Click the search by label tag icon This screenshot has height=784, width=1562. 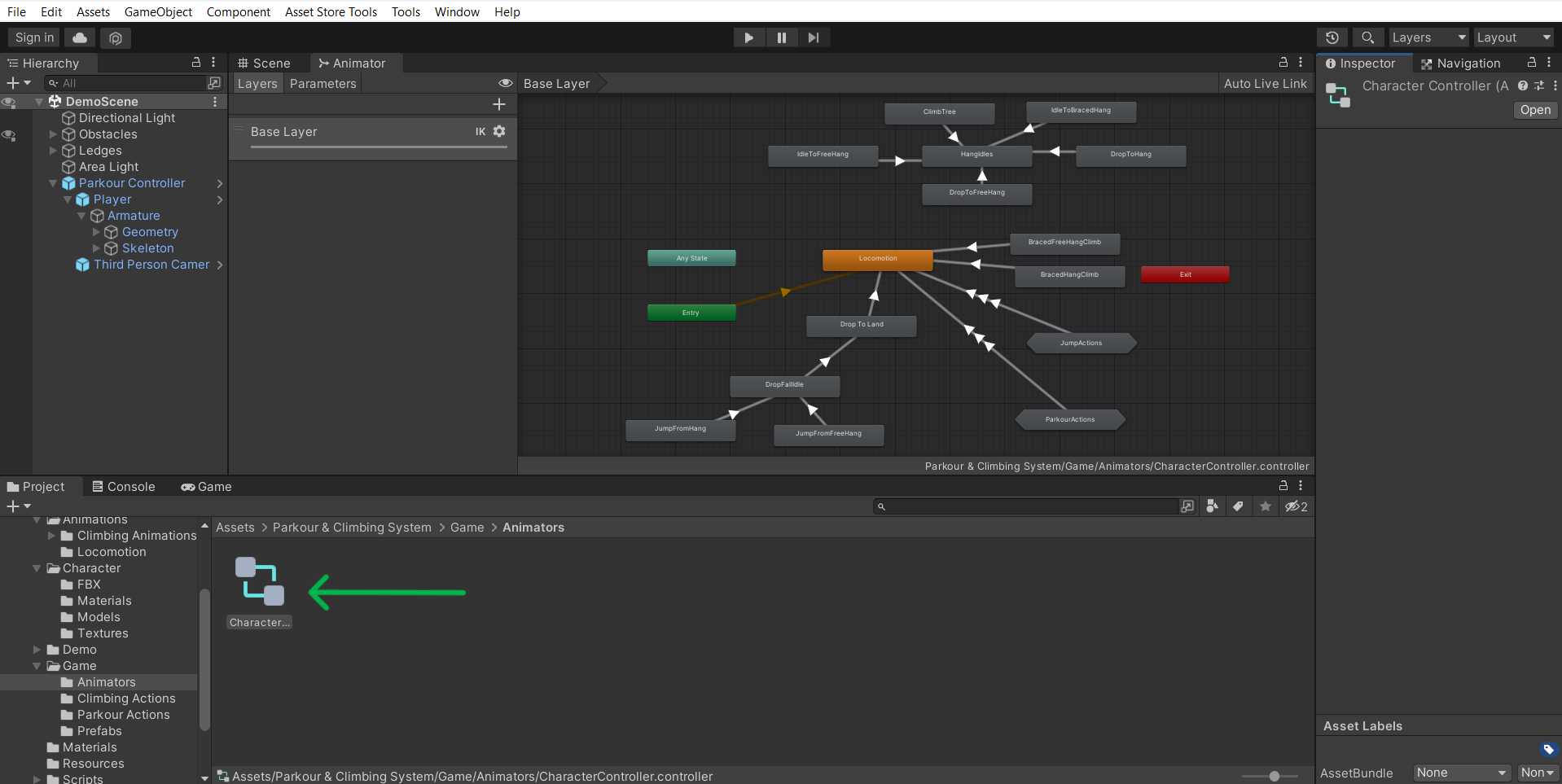1238,506
